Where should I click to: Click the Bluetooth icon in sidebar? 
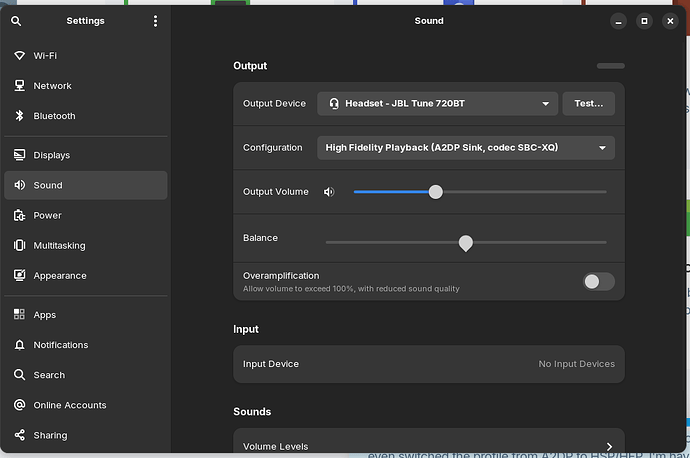point(20,116)
